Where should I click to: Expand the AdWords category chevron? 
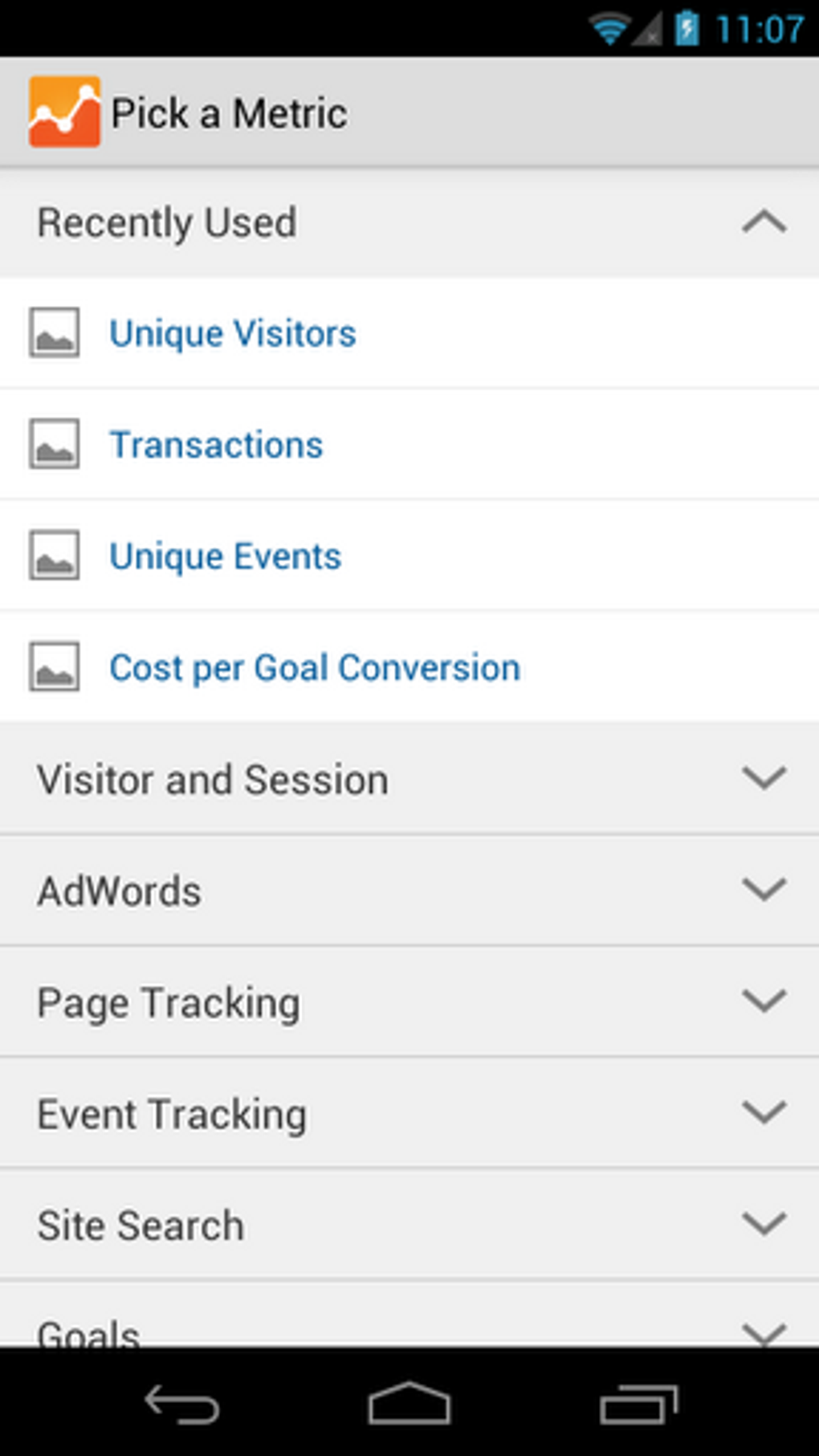[764, 890]
